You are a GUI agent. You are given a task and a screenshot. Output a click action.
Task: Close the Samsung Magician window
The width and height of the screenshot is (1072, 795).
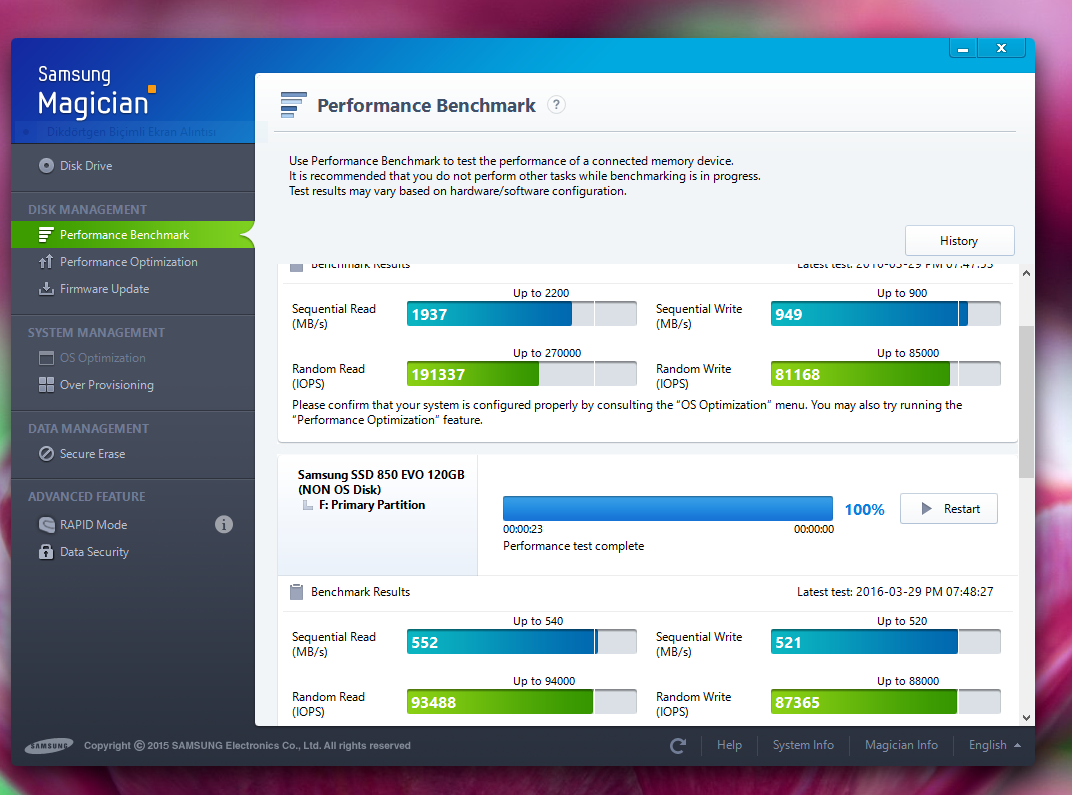tap(1002, 49)
